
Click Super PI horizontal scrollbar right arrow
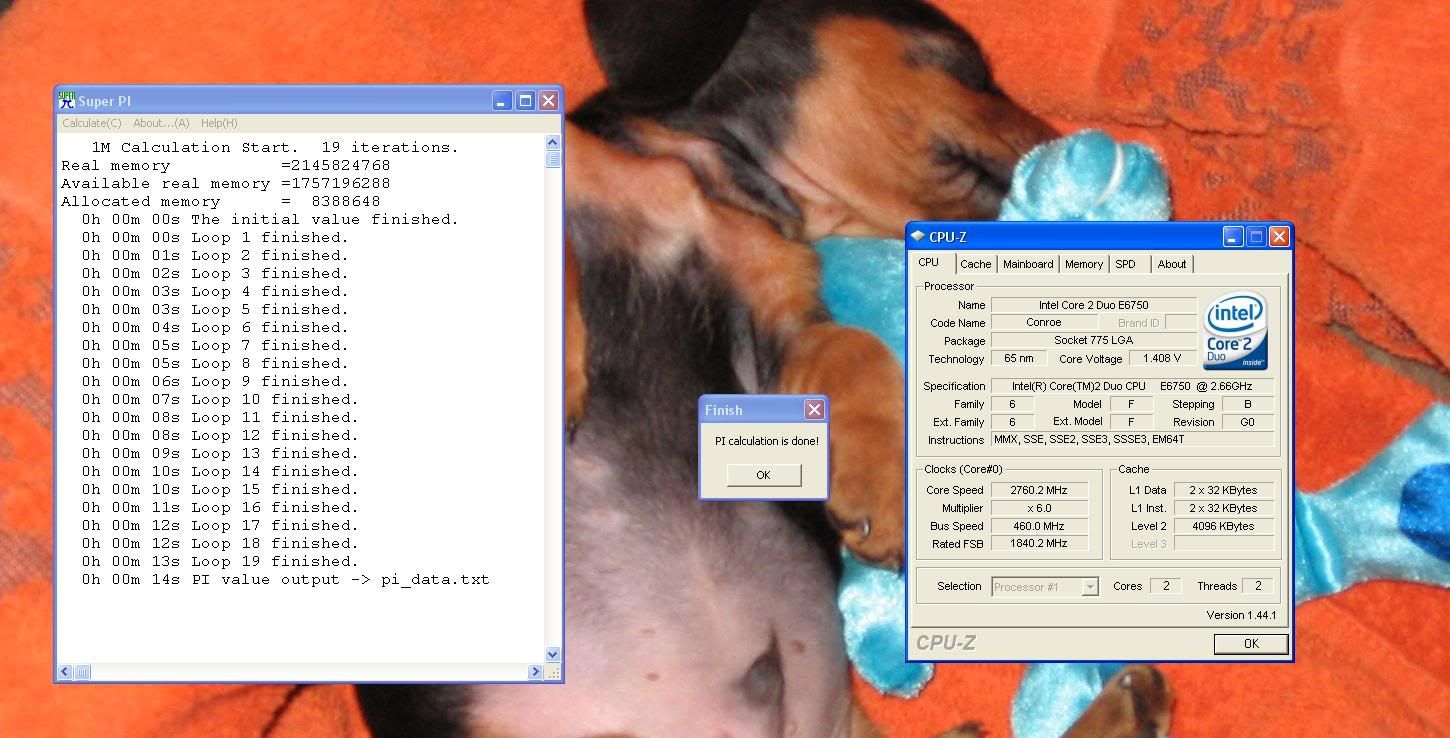coord(536,672)
